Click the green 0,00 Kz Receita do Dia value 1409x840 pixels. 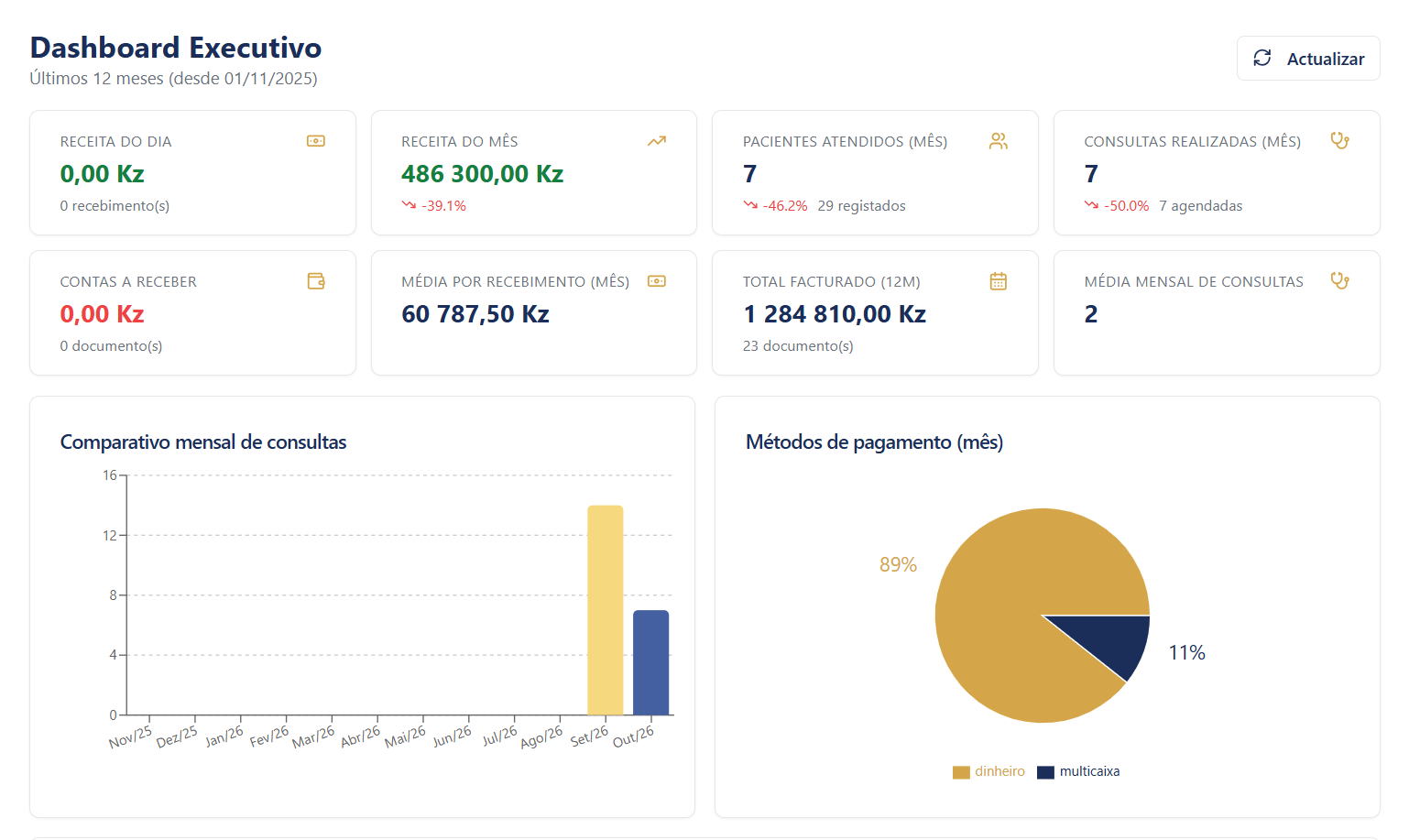103,174
